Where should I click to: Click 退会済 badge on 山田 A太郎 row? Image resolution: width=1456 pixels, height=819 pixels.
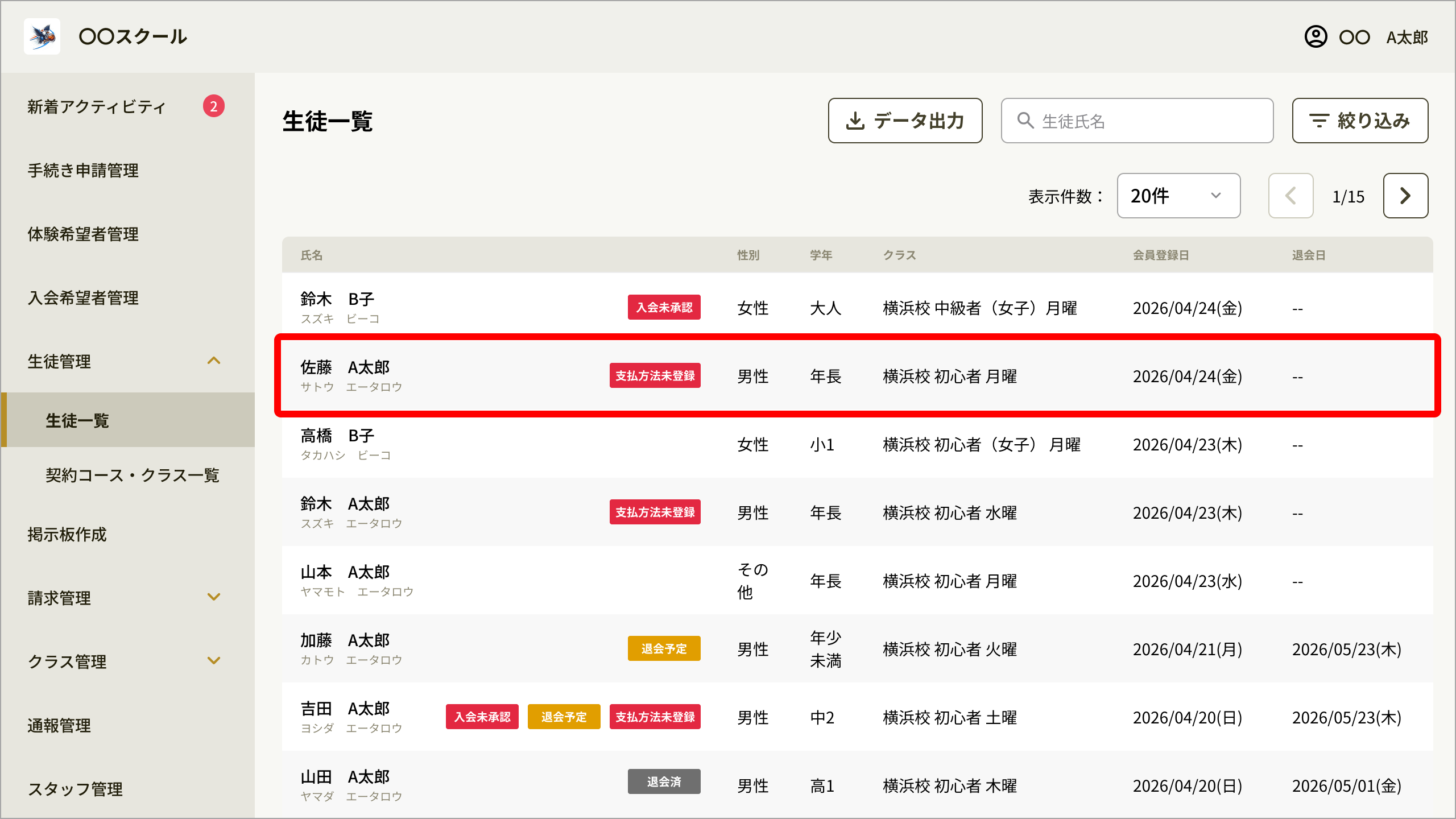pyautogui.click(x=664, y=781)
